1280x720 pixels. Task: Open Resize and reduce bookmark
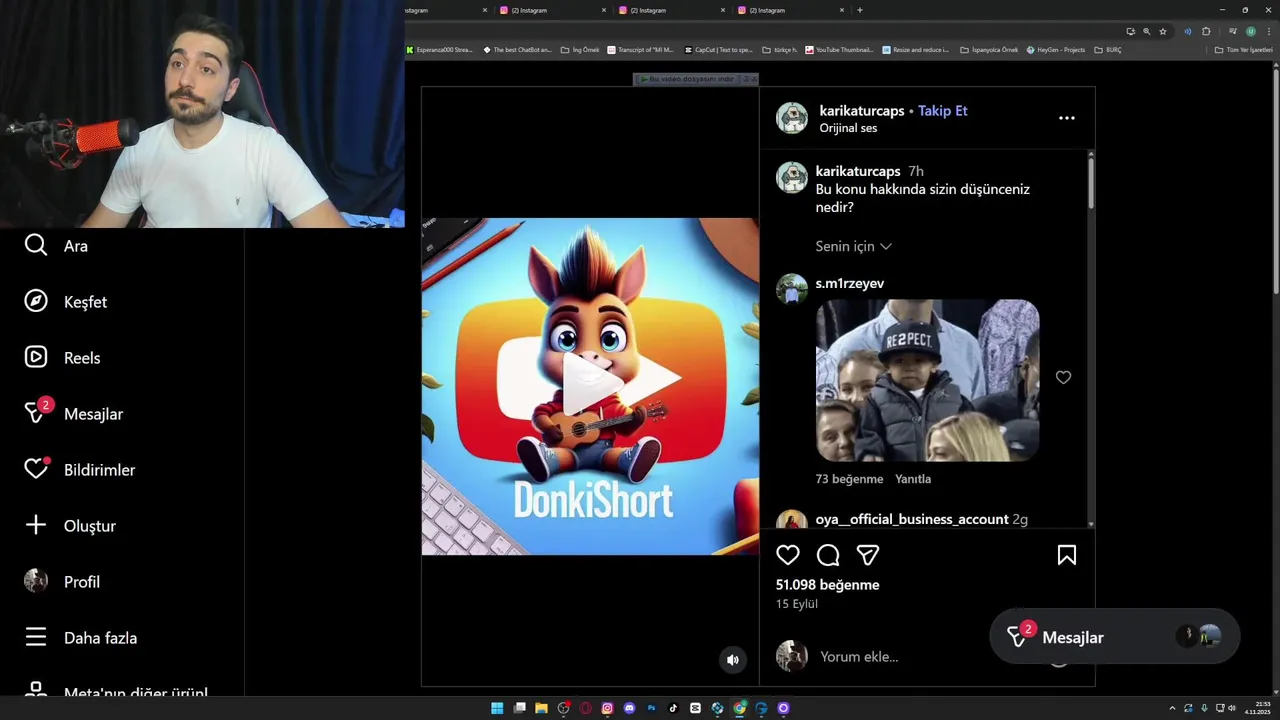click(x=916, y=50)
